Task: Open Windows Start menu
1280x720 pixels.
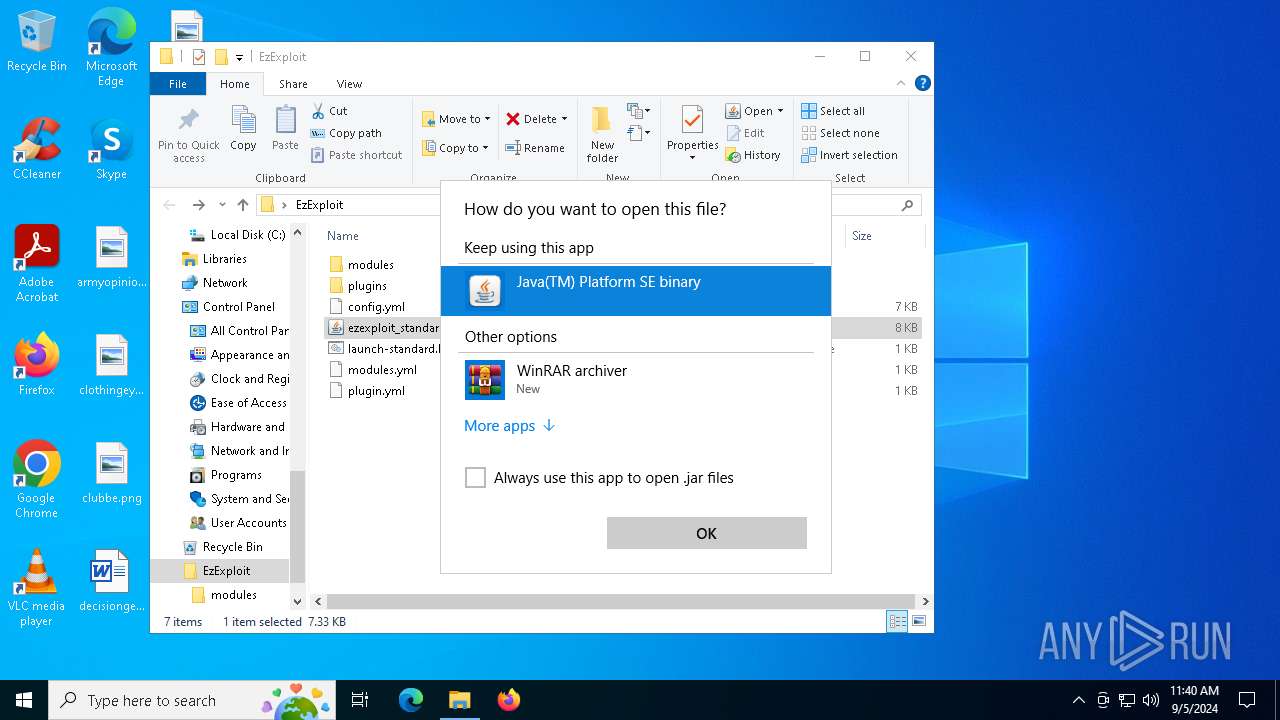Action: tap(24, 700)
